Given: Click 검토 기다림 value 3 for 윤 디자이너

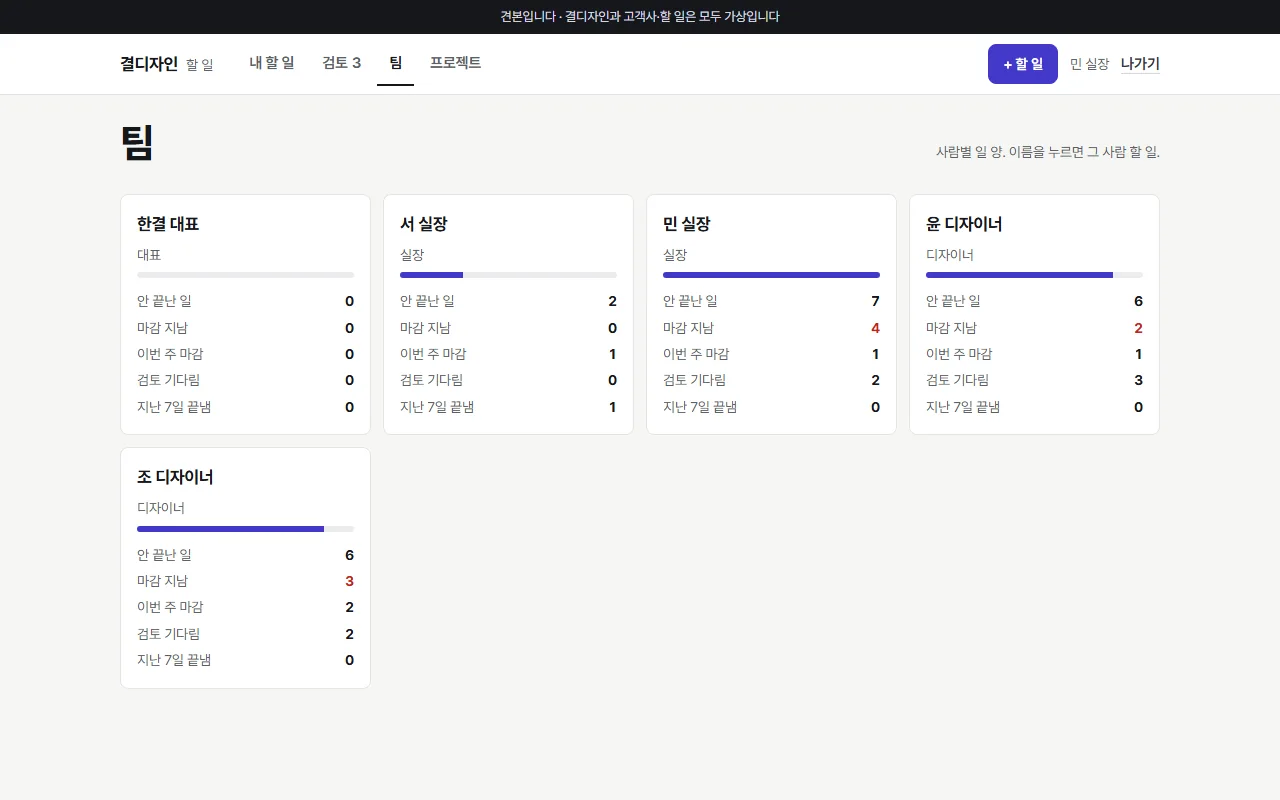Looking at the screenshot, I should point(1138,380).
